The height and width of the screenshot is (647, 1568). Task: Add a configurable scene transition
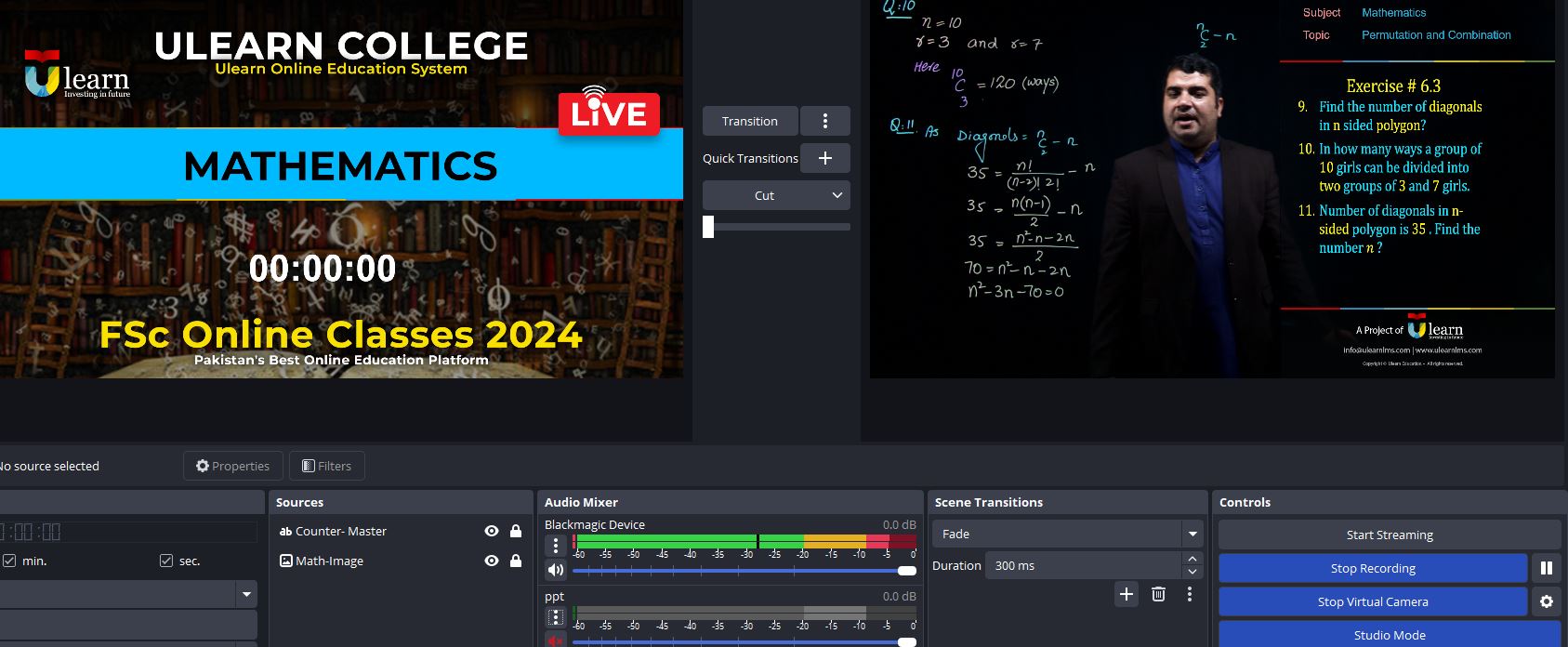[1127, 594]
